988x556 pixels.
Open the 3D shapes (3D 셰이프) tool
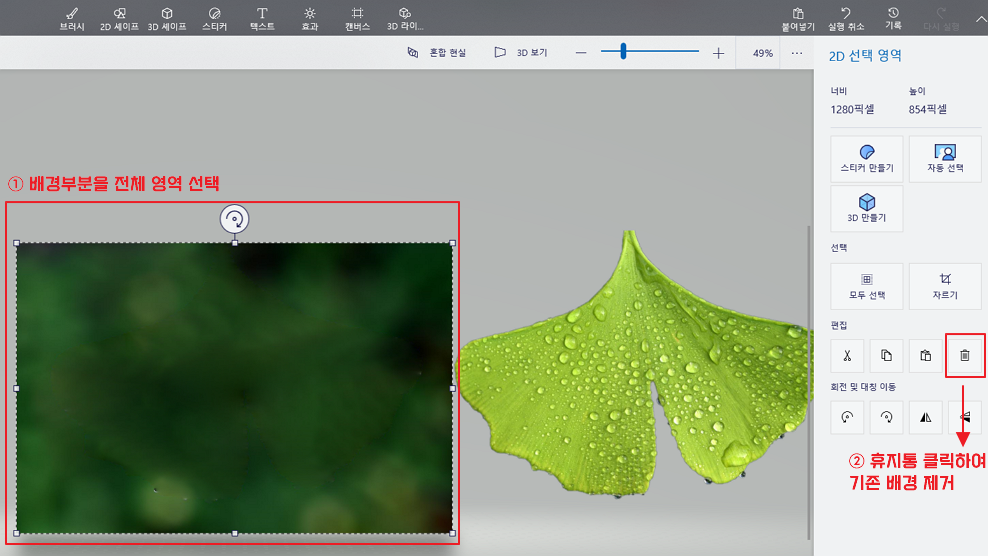tap(167, 18)
